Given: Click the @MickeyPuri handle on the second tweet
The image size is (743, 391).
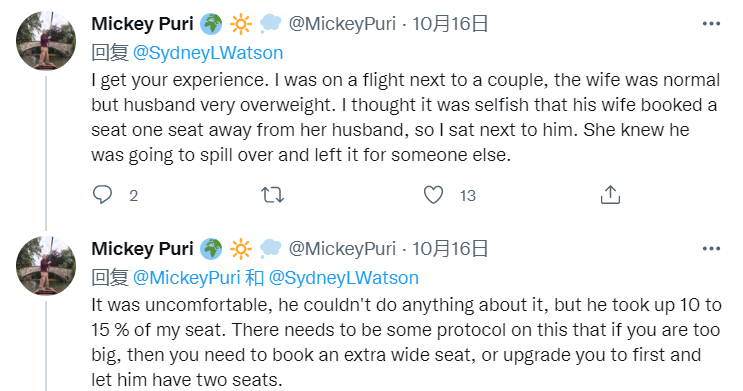Looking at the screenshot, I should [342, 249].
